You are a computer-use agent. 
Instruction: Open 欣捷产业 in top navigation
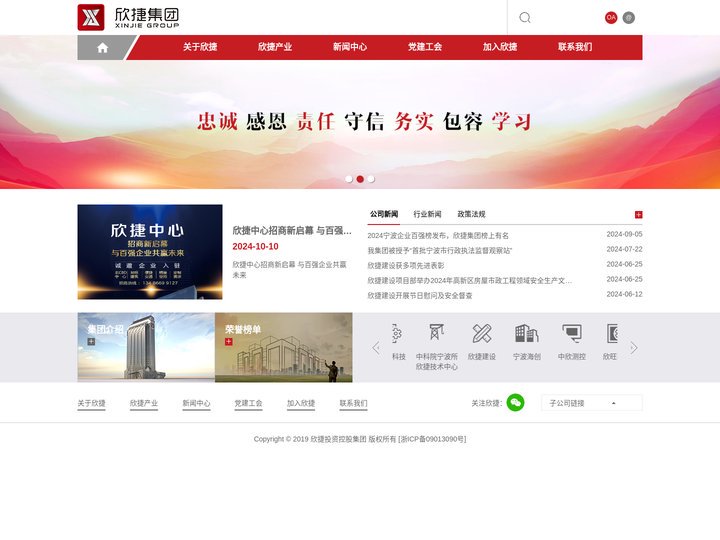coord(275,47)
